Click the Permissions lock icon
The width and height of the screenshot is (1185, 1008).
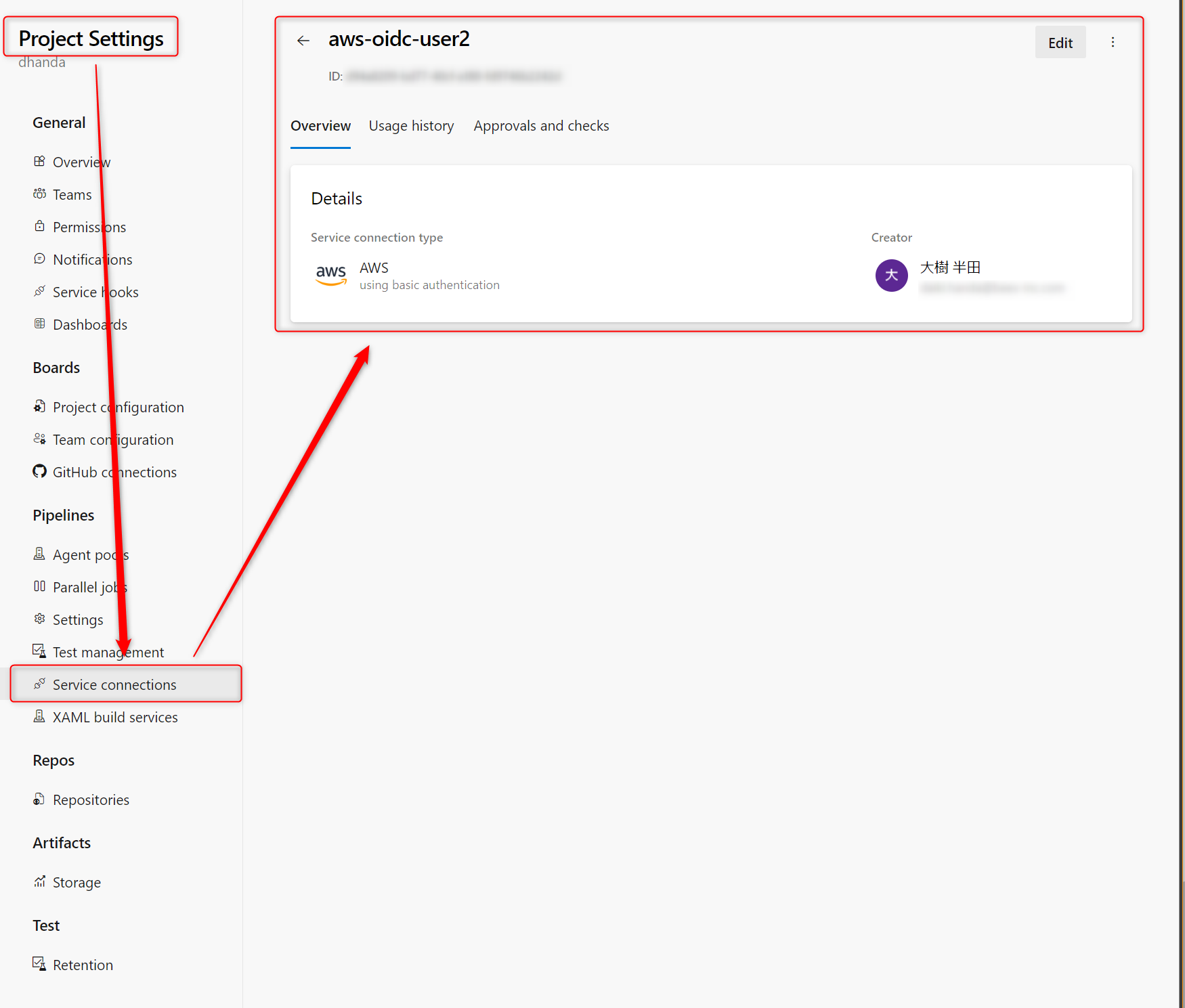coord(40,227)
